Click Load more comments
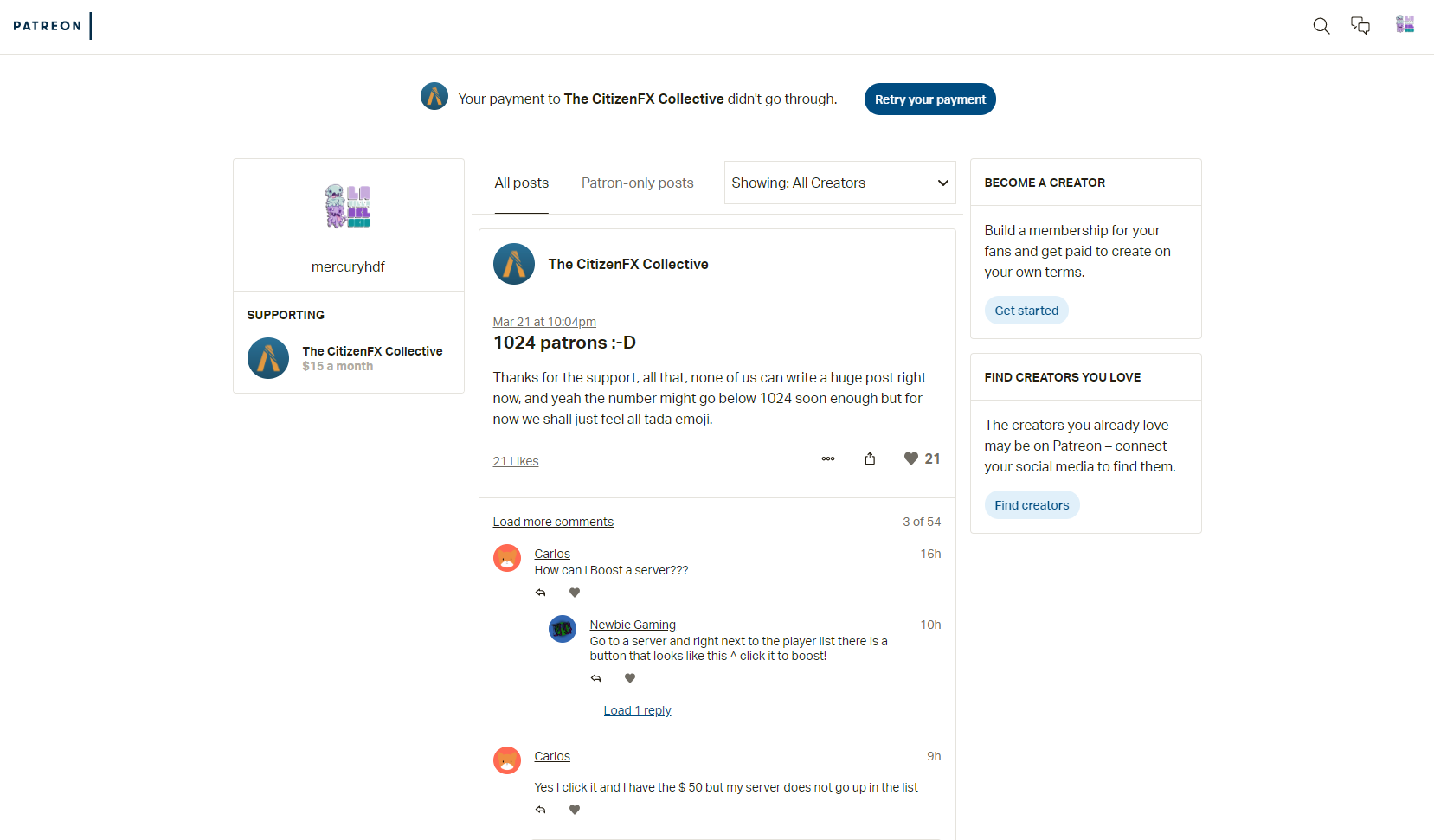 point(553,522)
